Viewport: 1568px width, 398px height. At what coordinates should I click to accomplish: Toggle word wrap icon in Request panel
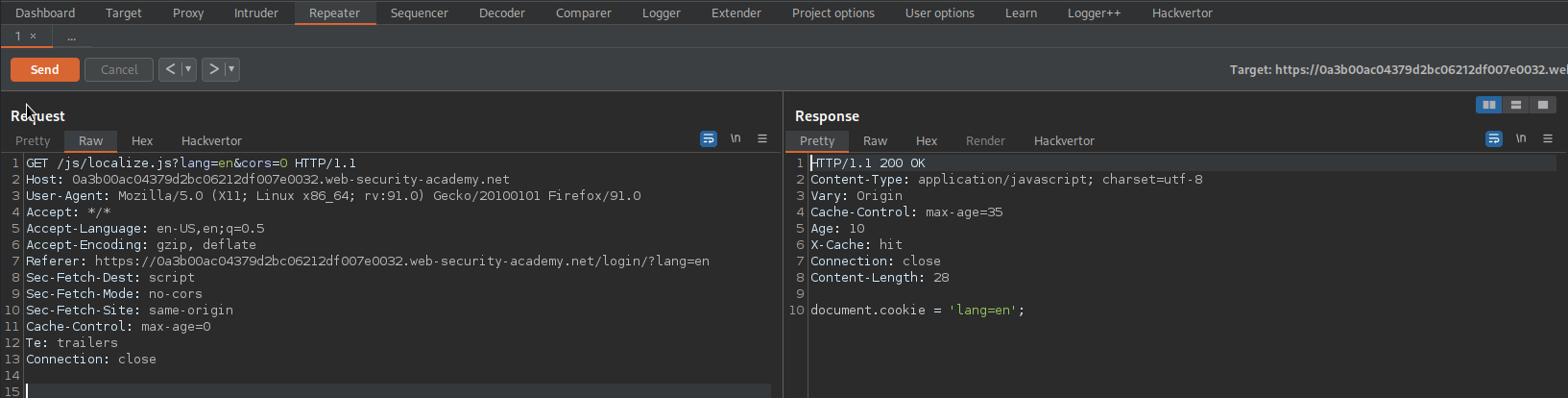click(709, 139)
